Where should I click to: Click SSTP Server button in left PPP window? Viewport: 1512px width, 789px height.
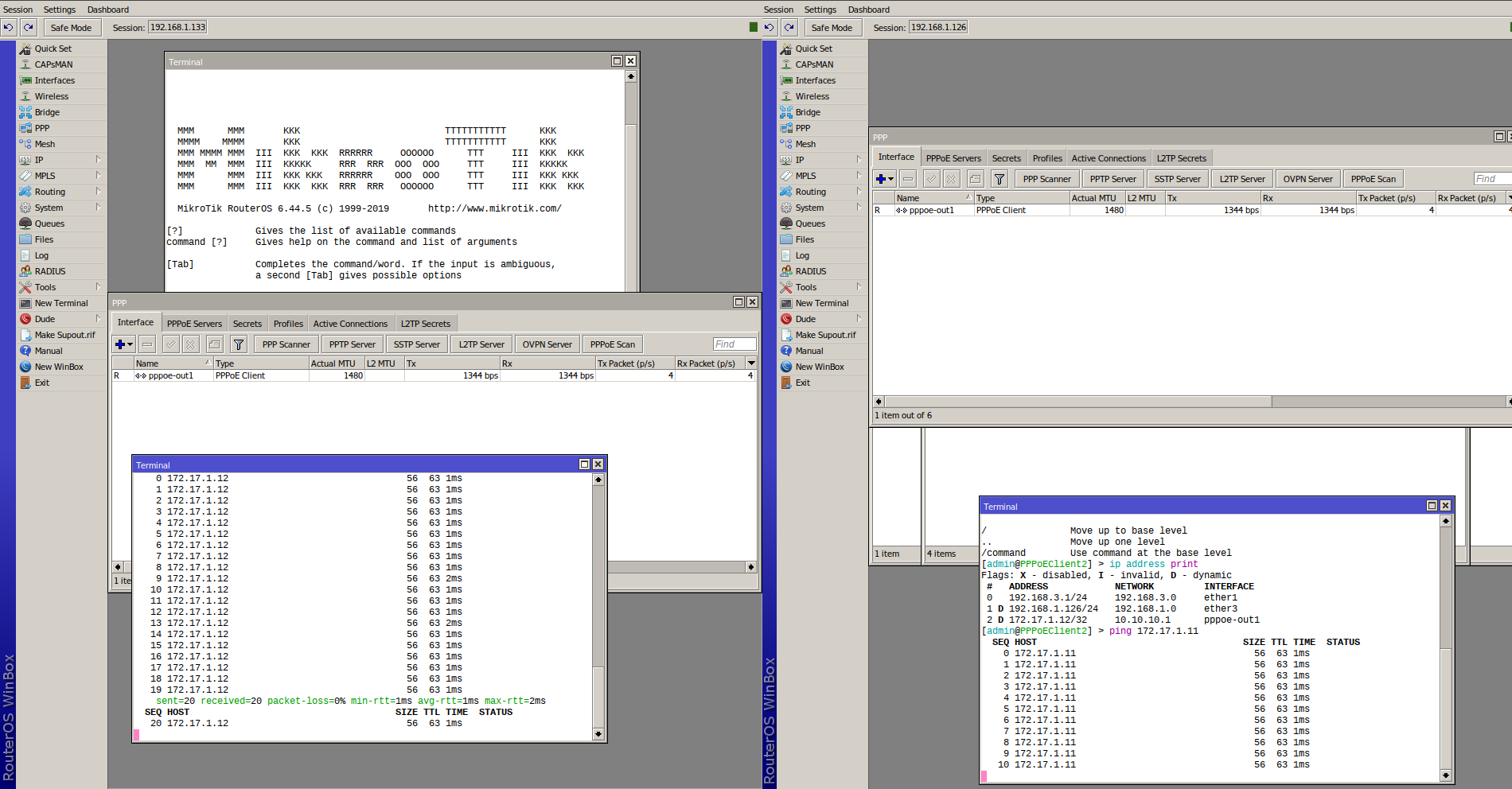tap(417, 344)
